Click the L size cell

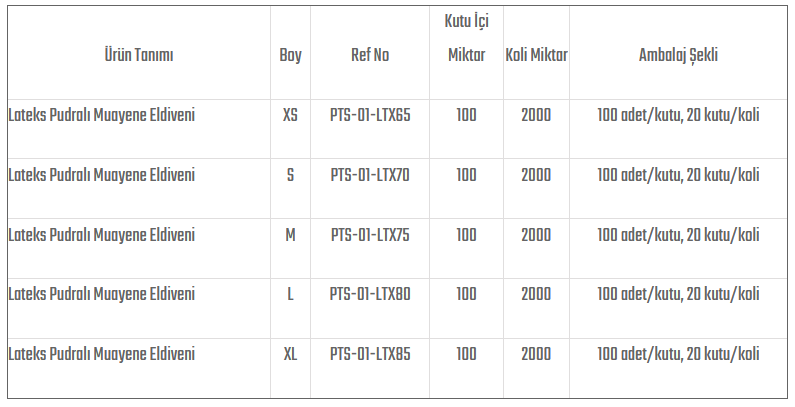290,294
